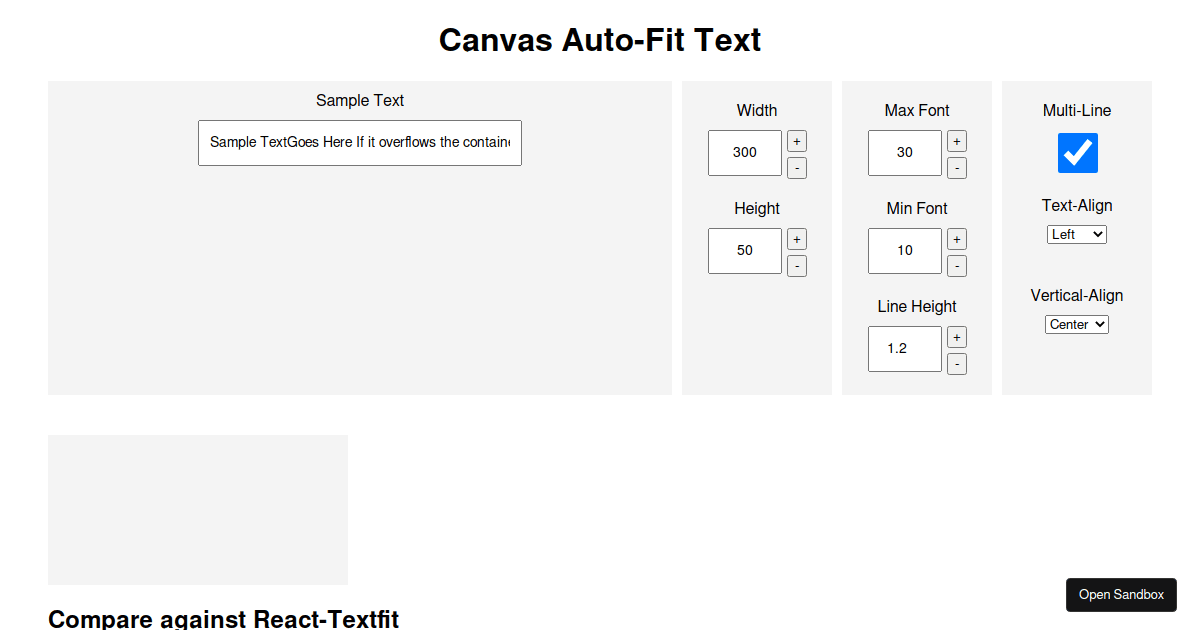Open the Text-Align dropdown showing Left

pyautogui.click(x=1076, y=233)
